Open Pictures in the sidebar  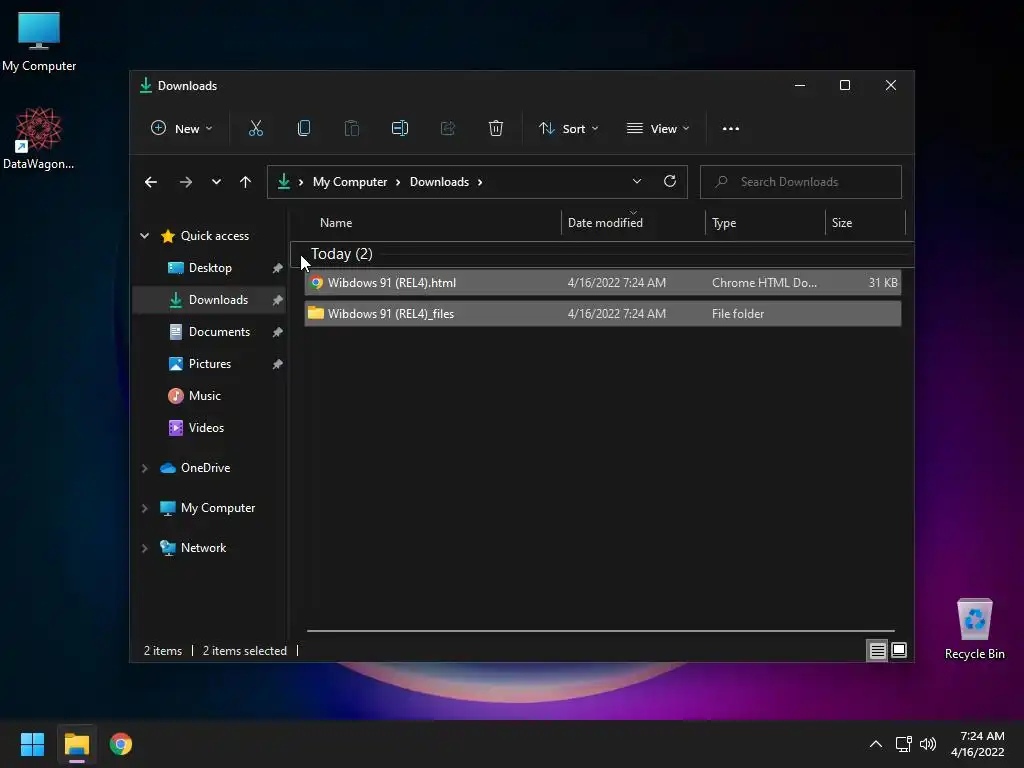(209, 364)
